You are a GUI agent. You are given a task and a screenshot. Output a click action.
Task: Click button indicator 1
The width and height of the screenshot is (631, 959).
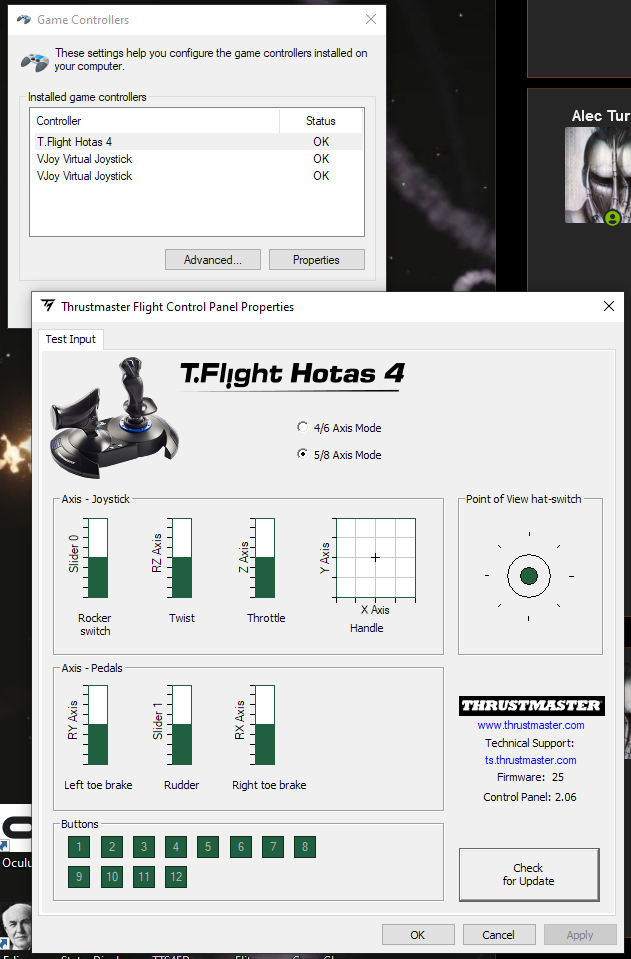coord(79,846)
